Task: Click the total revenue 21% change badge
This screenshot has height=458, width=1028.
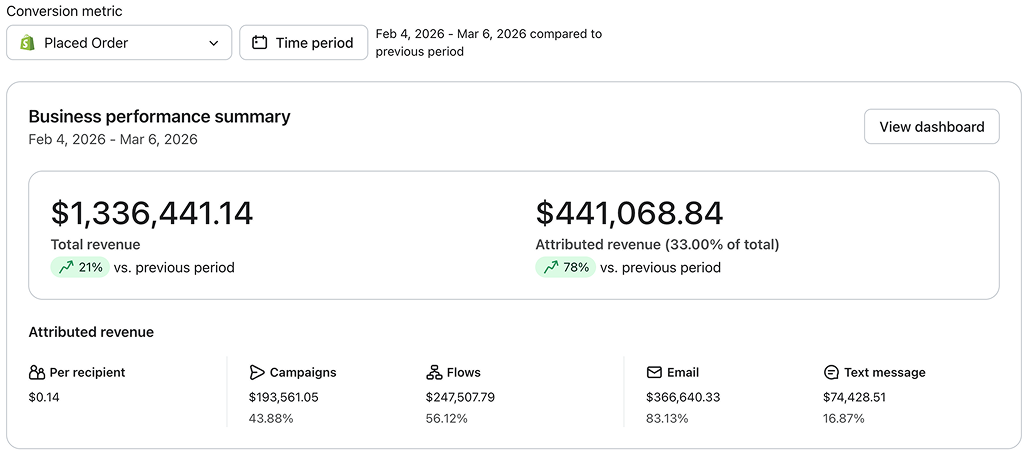Action: pos(81,267)
